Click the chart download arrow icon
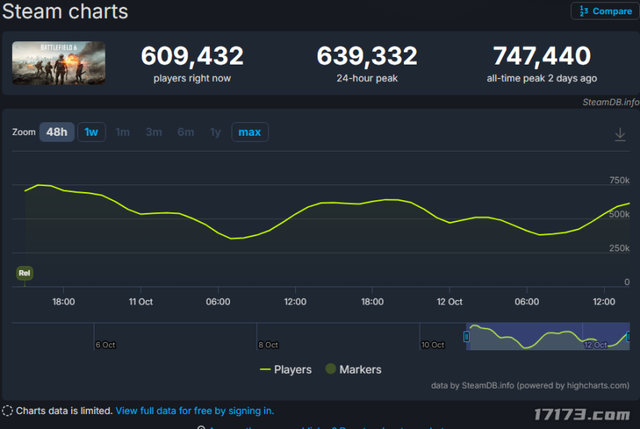Viewport: 640px width, 429px height. [620, 134]
